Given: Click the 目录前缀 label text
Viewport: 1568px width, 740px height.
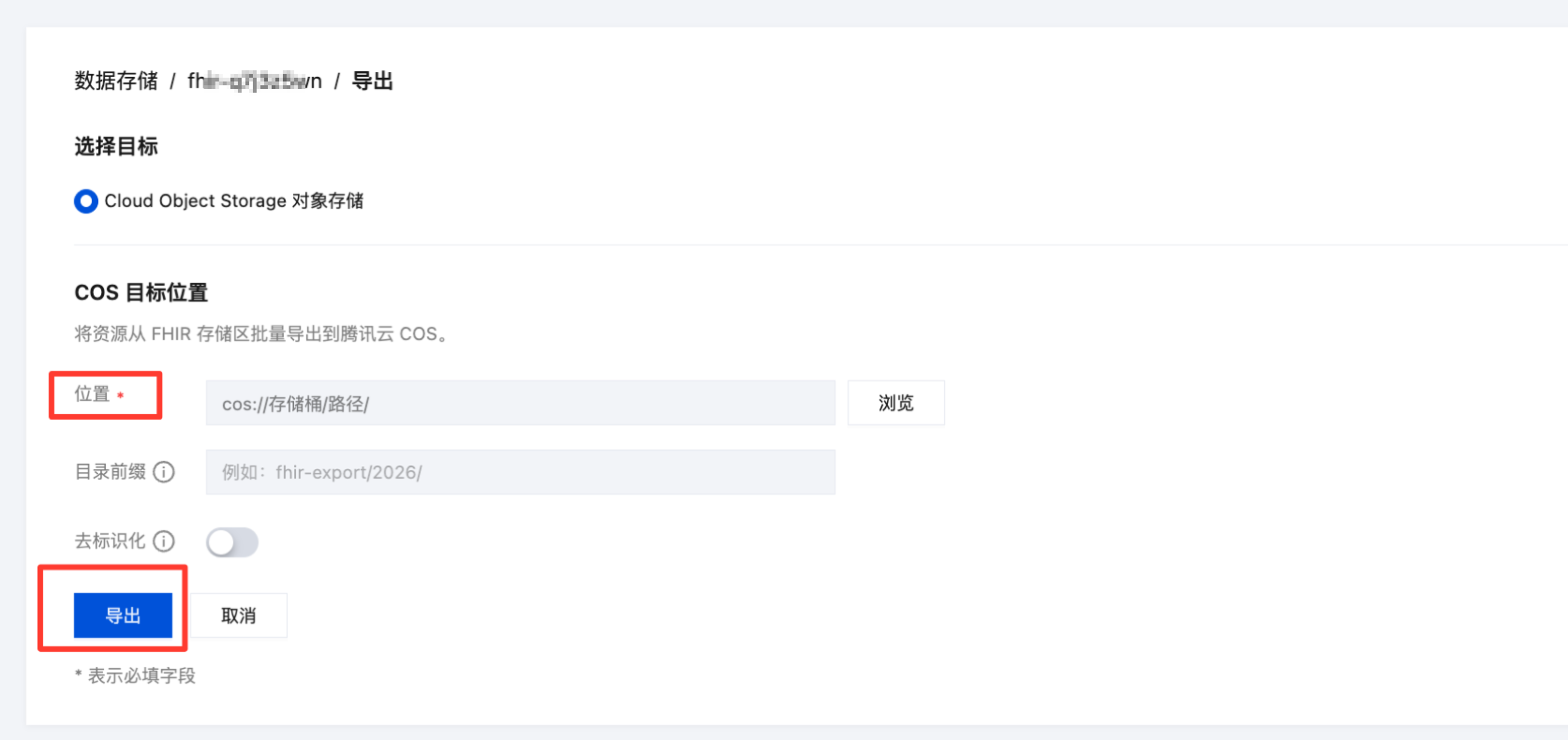Looking at the screenshot, I should 111,472.
